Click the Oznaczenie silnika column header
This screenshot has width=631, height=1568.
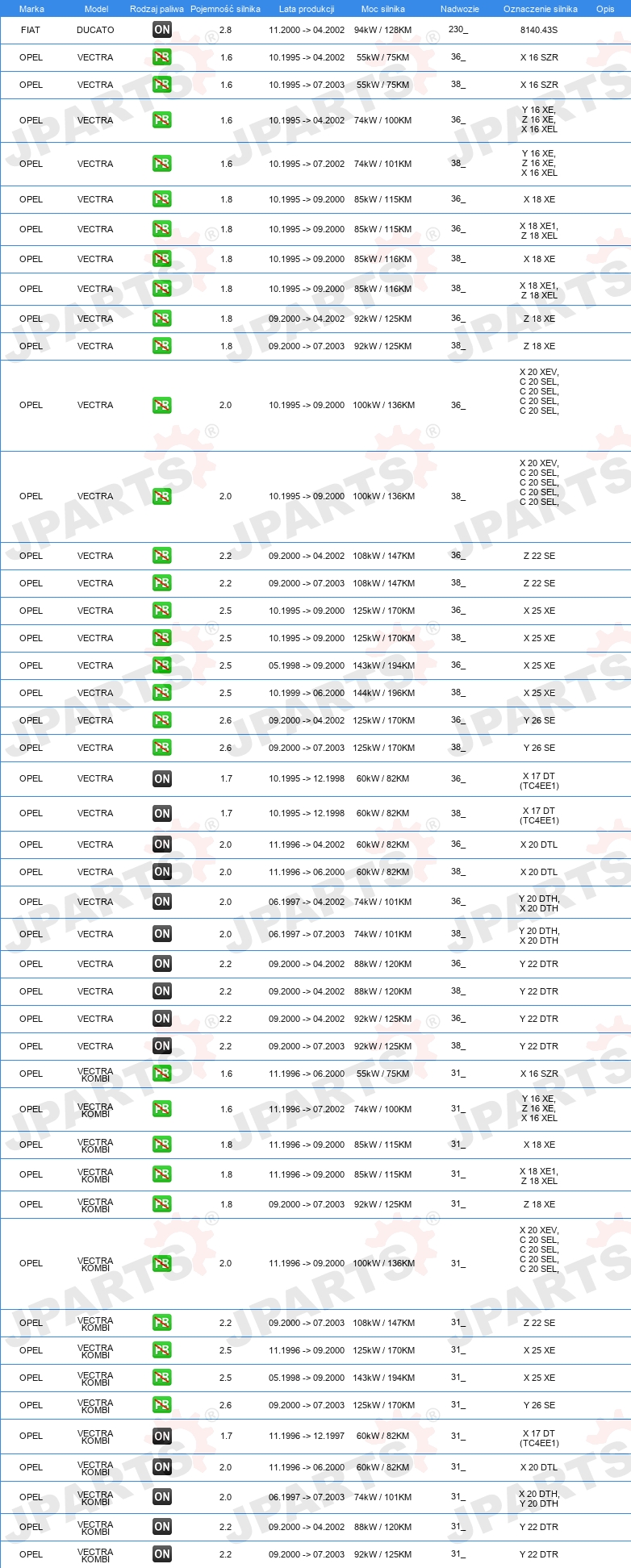click(x=541, y=9)
